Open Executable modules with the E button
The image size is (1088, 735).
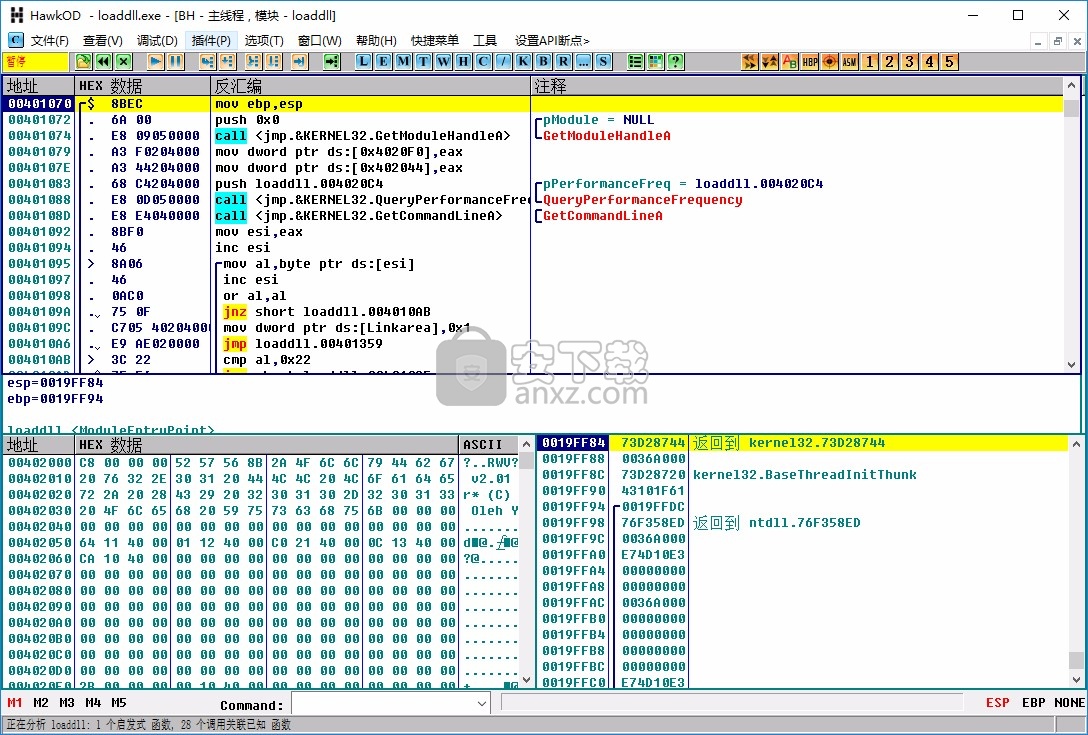[x=383, y=62]
